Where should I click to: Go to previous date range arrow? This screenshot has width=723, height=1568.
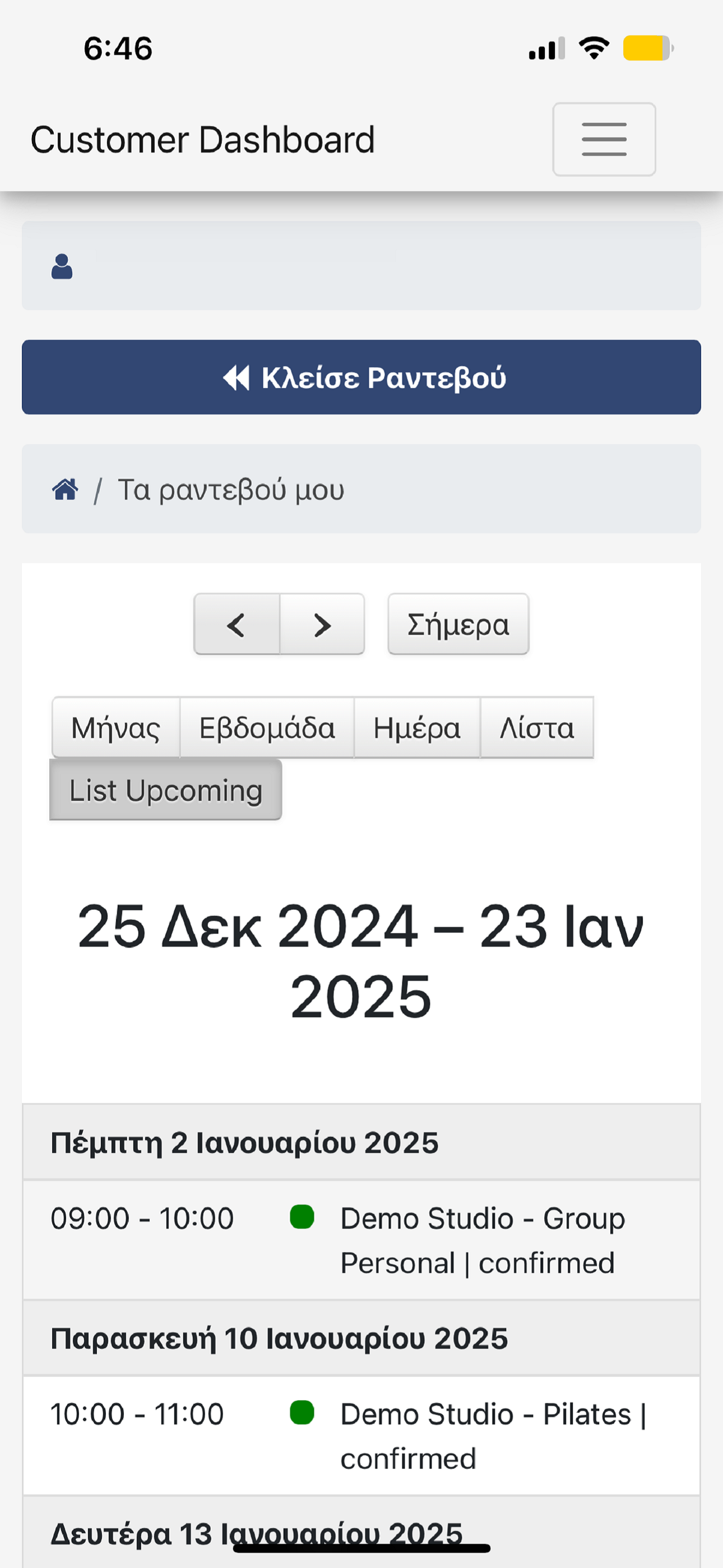coord(237,625)
